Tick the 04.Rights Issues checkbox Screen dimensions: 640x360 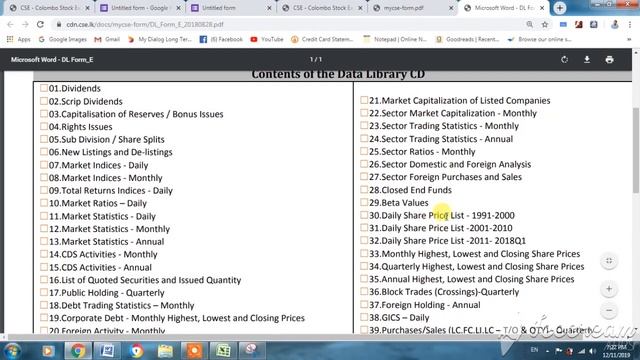pos(44,126)
